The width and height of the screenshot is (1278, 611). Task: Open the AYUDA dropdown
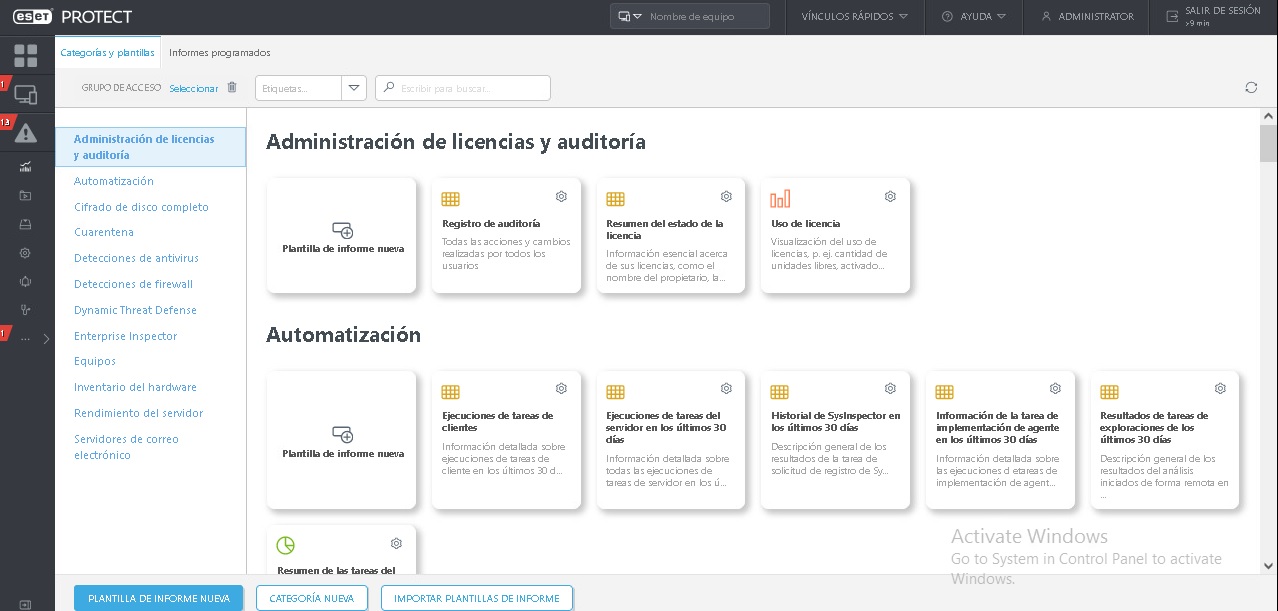pyautogui.click(x=973, y=16)
